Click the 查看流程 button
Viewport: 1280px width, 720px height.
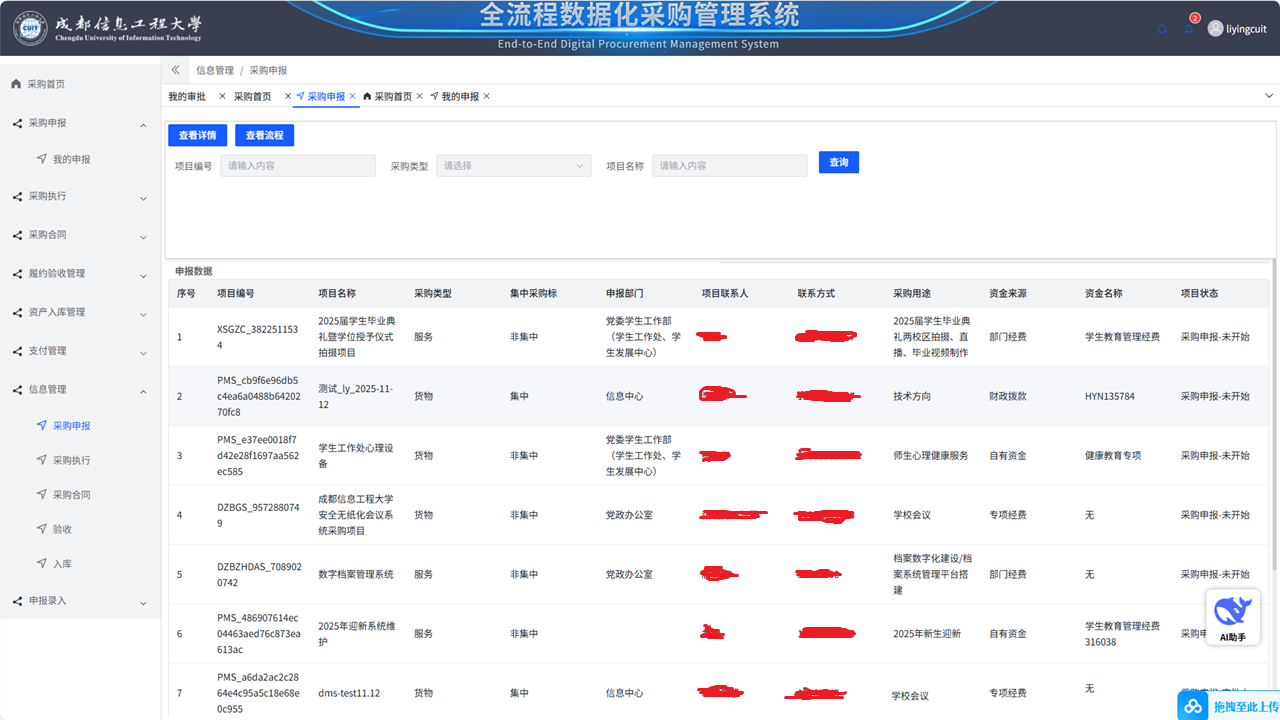click(264, 135)
